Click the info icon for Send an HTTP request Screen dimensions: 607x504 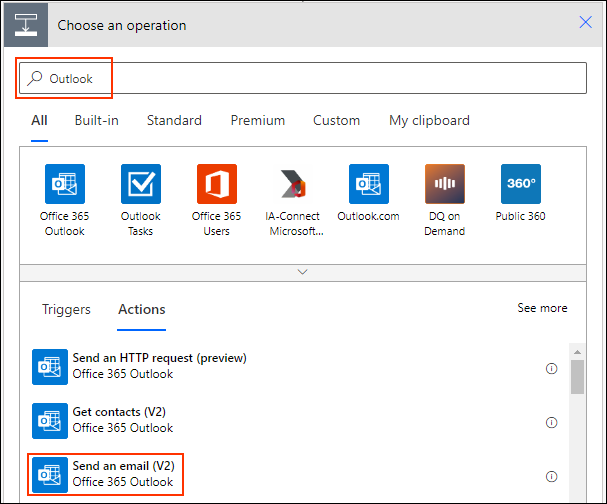(x=551, y=368)
